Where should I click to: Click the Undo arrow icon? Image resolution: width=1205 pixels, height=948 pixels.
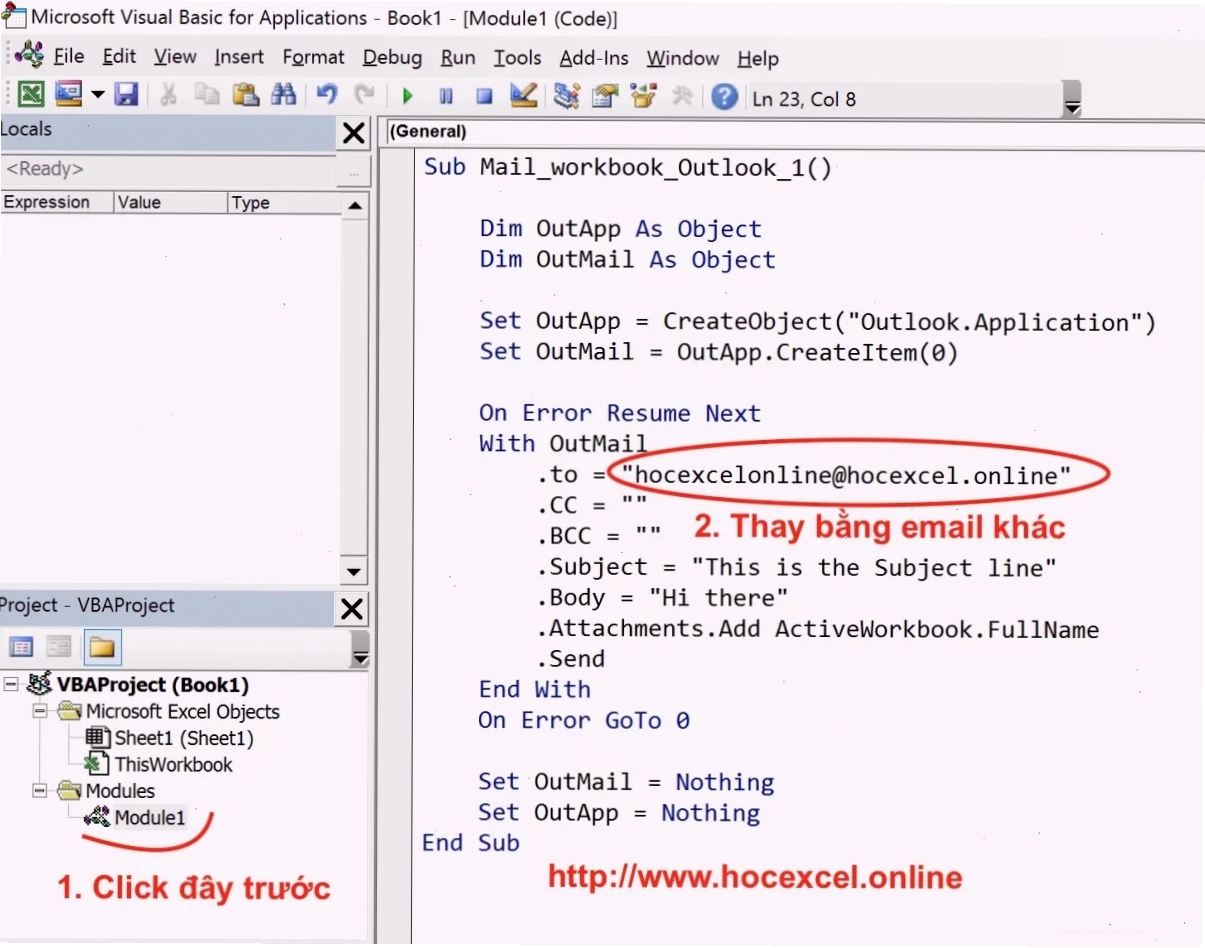tap(326, 95)
